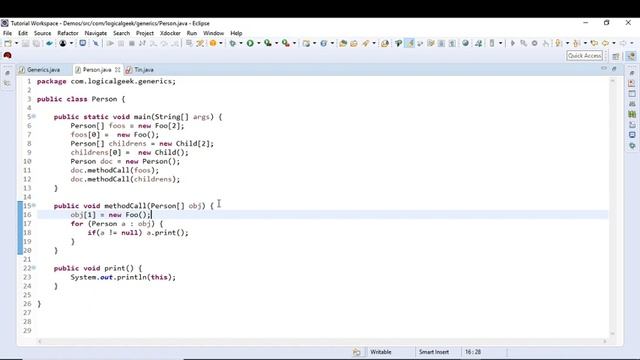Open the External Tools dropdown arrow
The width and height of the screenshot is (640, 360).
click(295, 43)
